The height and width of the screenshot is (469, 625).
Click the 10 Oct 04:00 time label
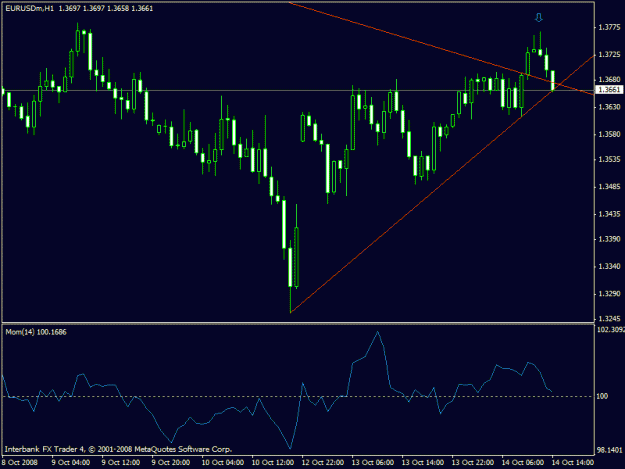click(x=222, y=462)
